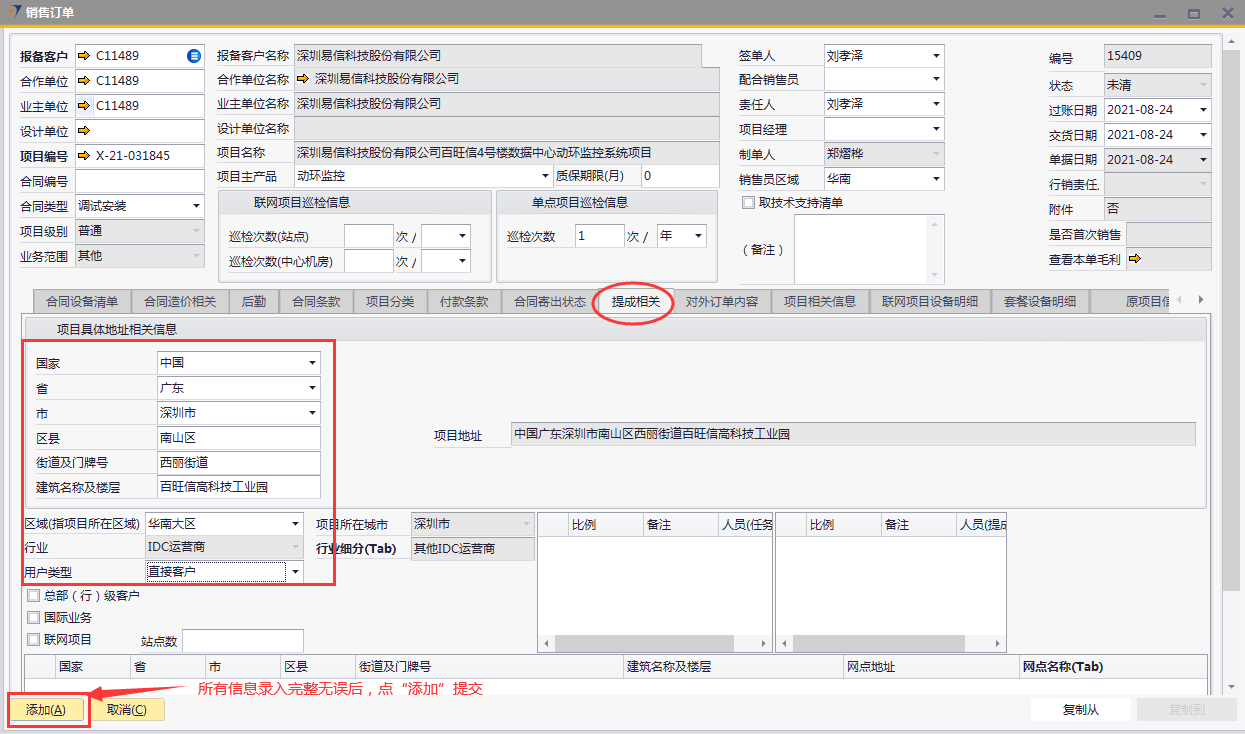Click the arrow icon before 合作单位名称 value
This screenshot has width=1245, height=734.
point(303,79)
